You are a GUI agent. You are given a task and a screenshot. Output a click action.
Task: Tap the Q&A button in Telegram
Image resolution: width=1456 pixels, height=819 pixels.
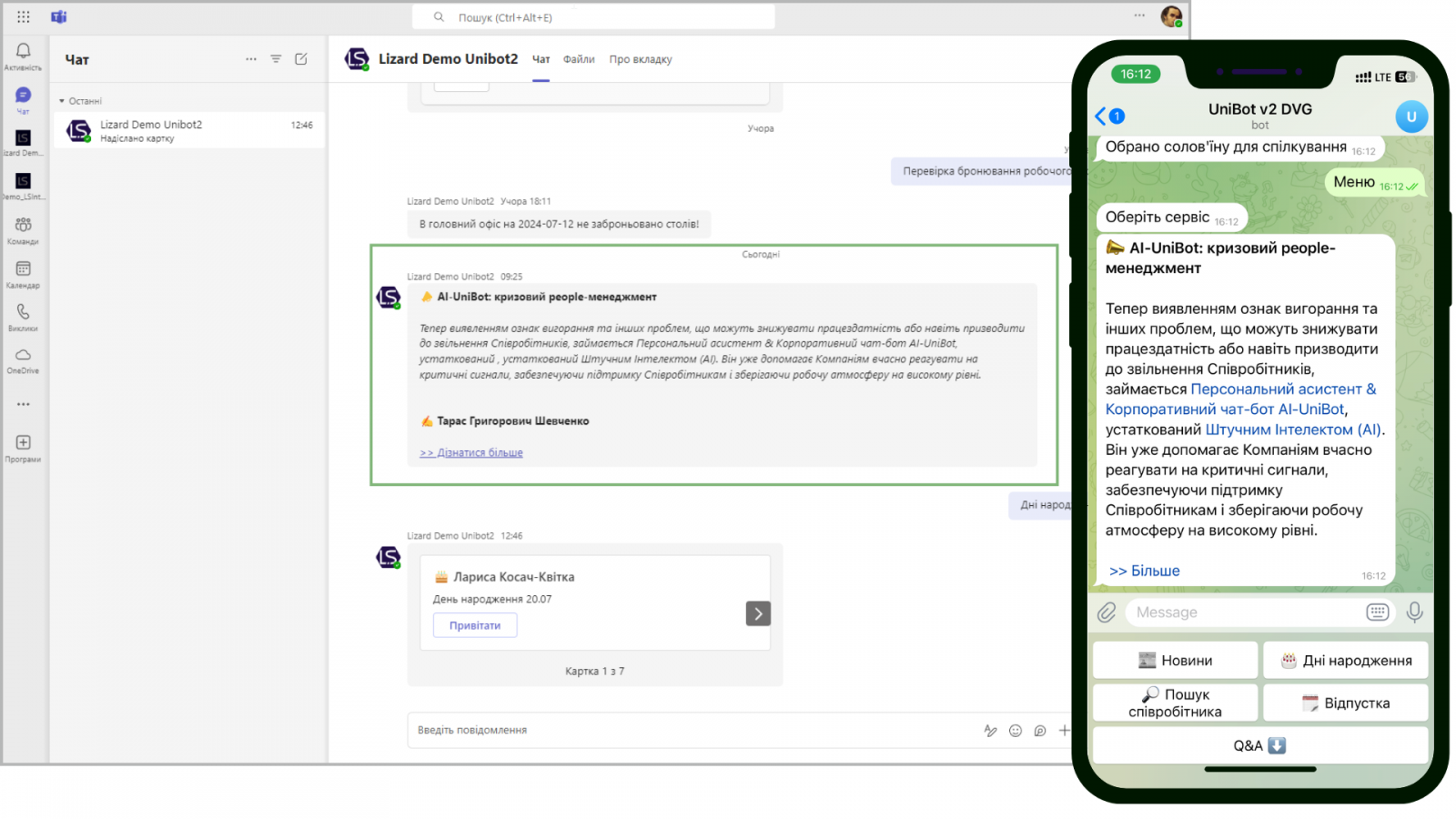pyautogui.click(x=1260, y=745)
